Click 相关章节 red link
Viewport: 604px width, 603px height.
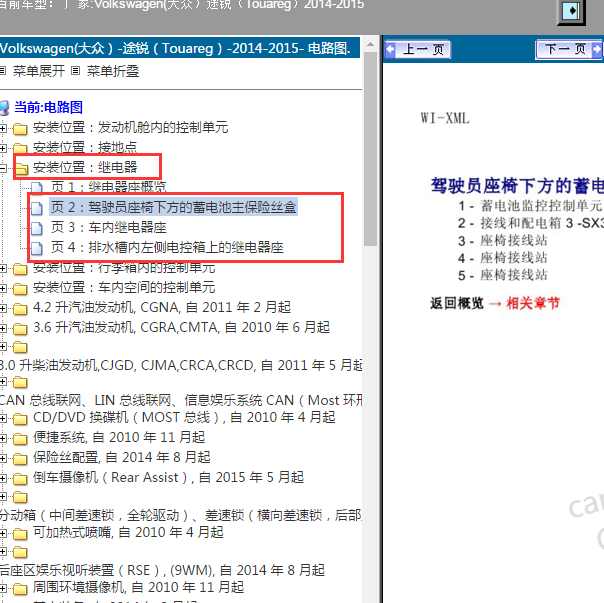click(x=533, y=304)
